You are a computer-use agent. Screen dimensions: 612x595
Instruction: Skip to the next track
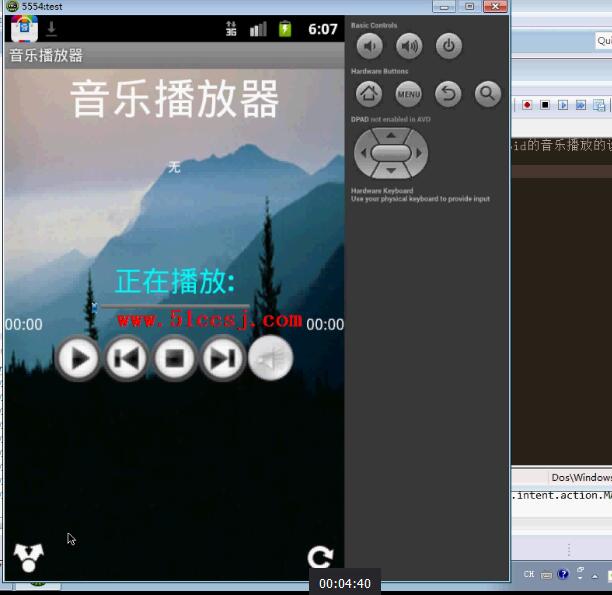222,358
